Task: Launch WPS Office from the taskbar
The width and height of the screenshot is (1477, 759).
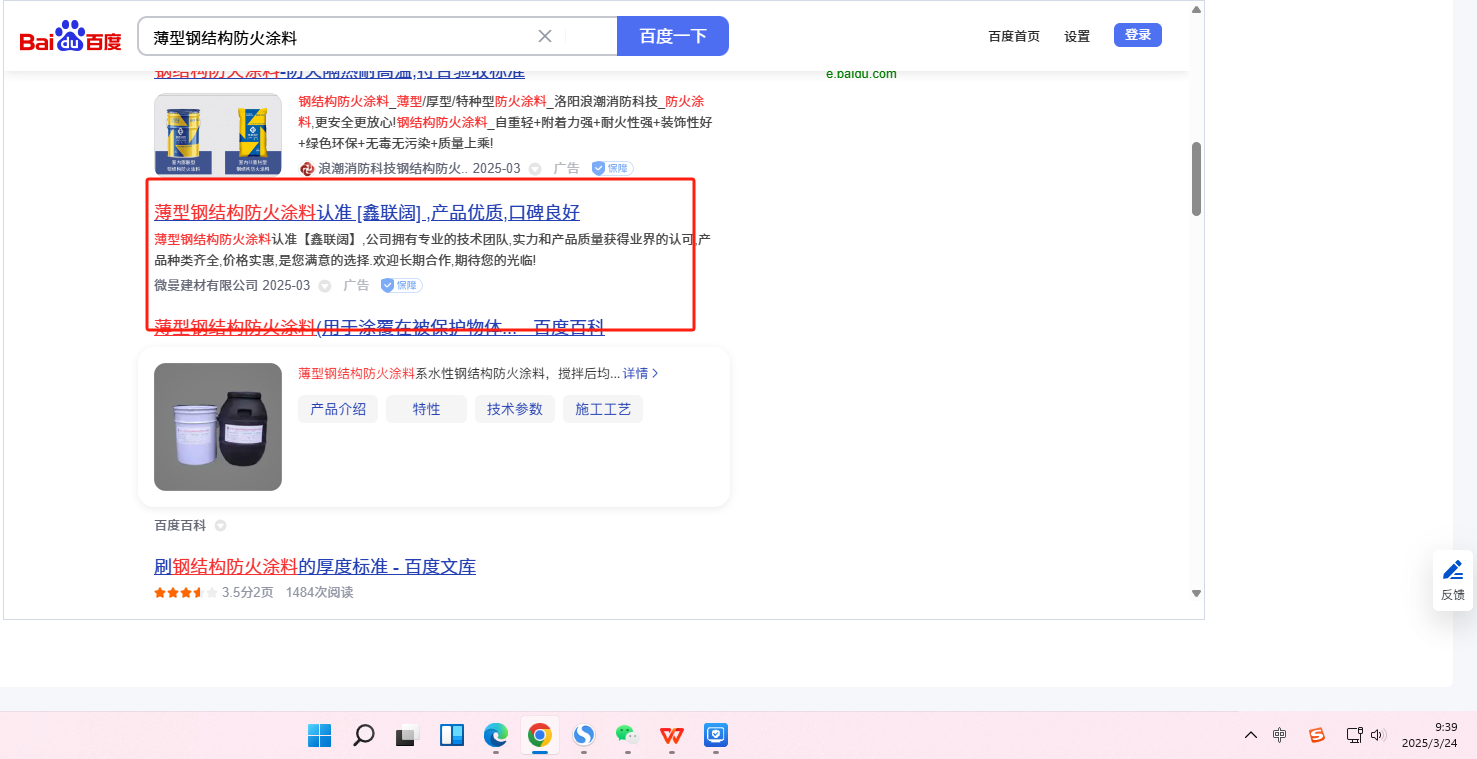Action: pos(671,736)
